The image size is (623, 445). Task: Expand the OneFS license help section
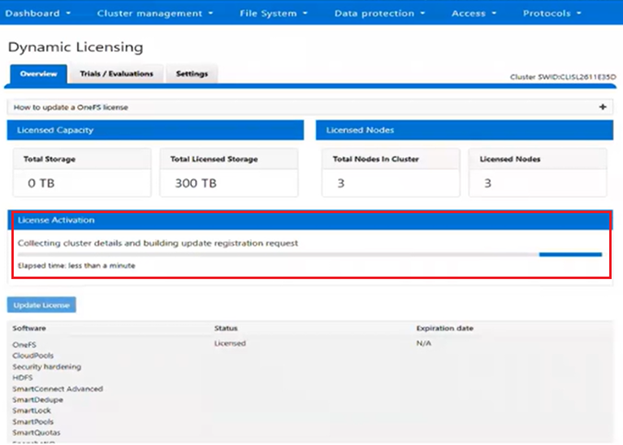tap(602, 106)
